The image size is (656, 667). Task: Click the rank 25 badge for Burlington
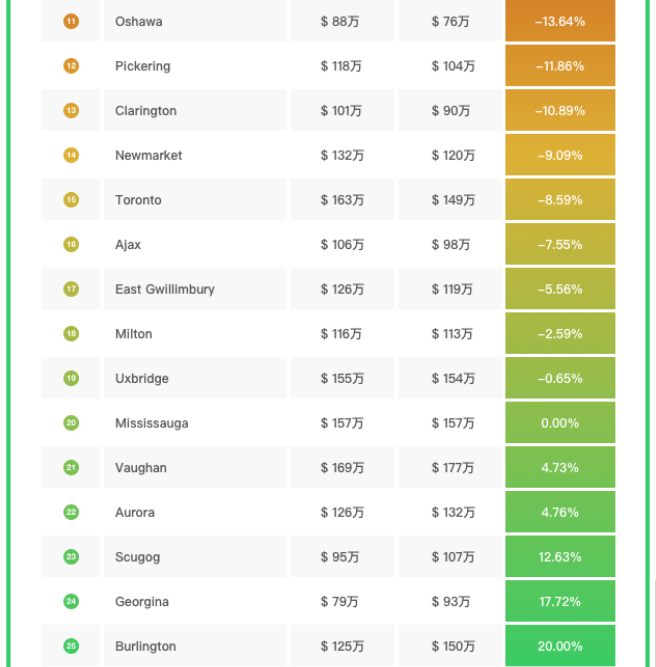coord(71,646)
